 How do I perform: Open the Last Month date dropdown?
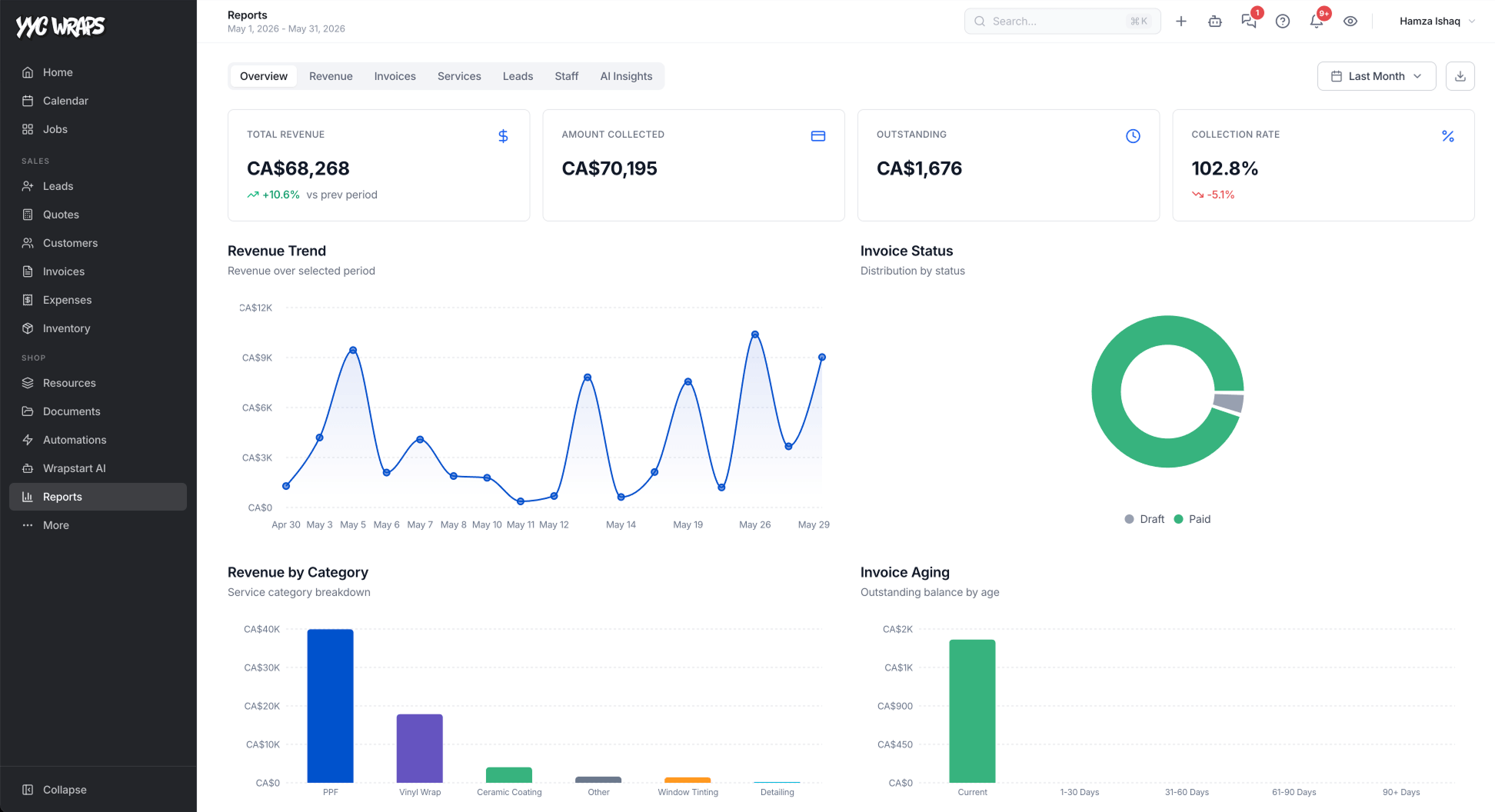tap(1377, 76)
